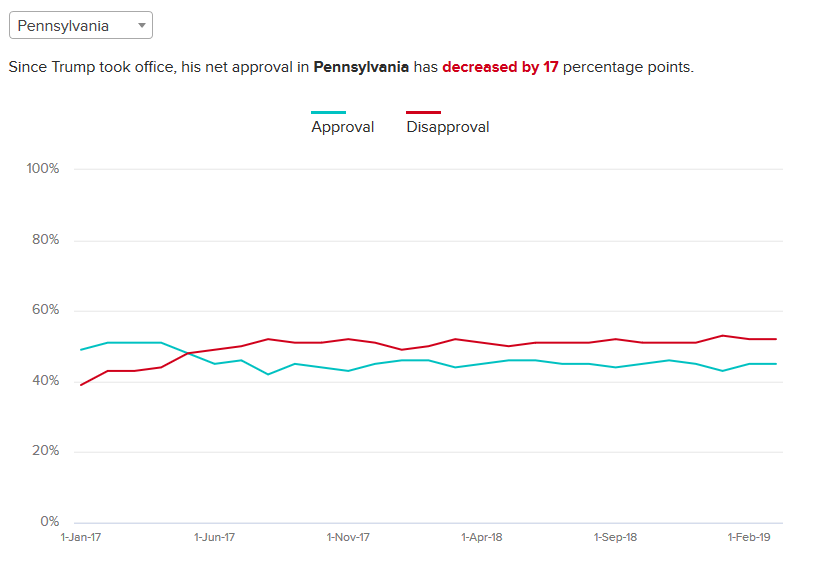Image resolution: width=822 pixels, height=574 pixels.
Task: Click the 100% y-axis label
Action: point(43,169)
